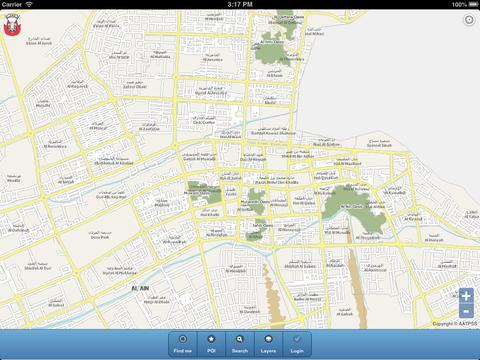Image resolution: width=480 pixels, height=360 pixels.
Task: Tap the red emblem logo
Action: (x=12, y=25)
